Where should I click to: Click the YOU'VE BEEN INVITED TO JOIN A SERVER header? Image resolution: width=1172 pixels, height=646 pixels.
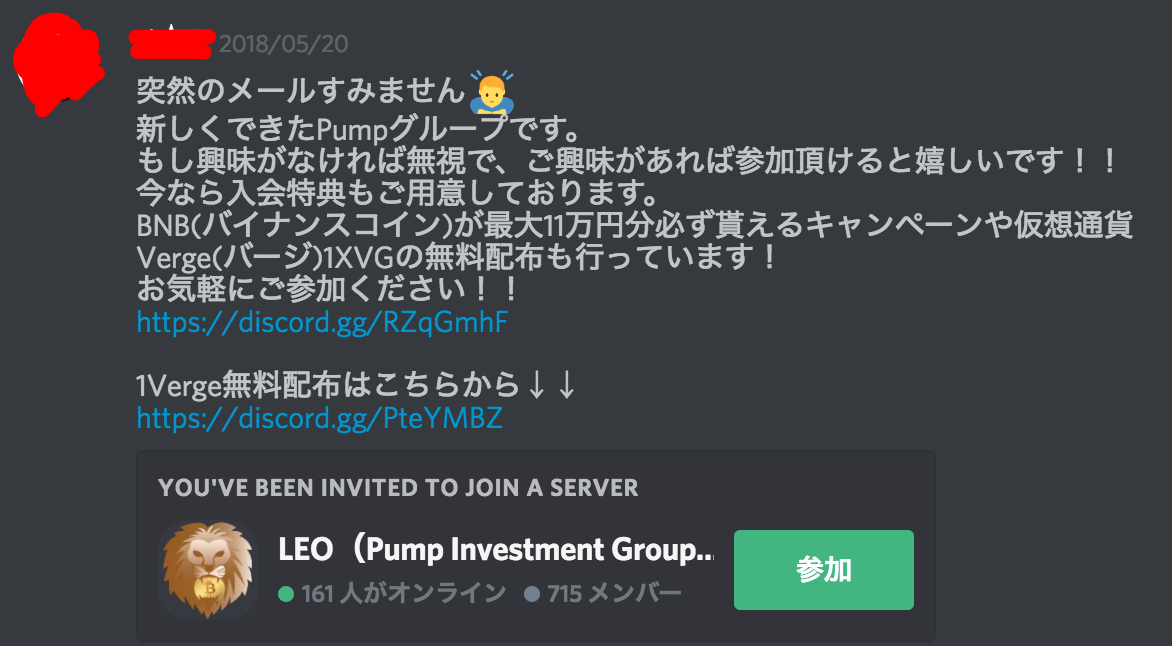pos(398,487)
